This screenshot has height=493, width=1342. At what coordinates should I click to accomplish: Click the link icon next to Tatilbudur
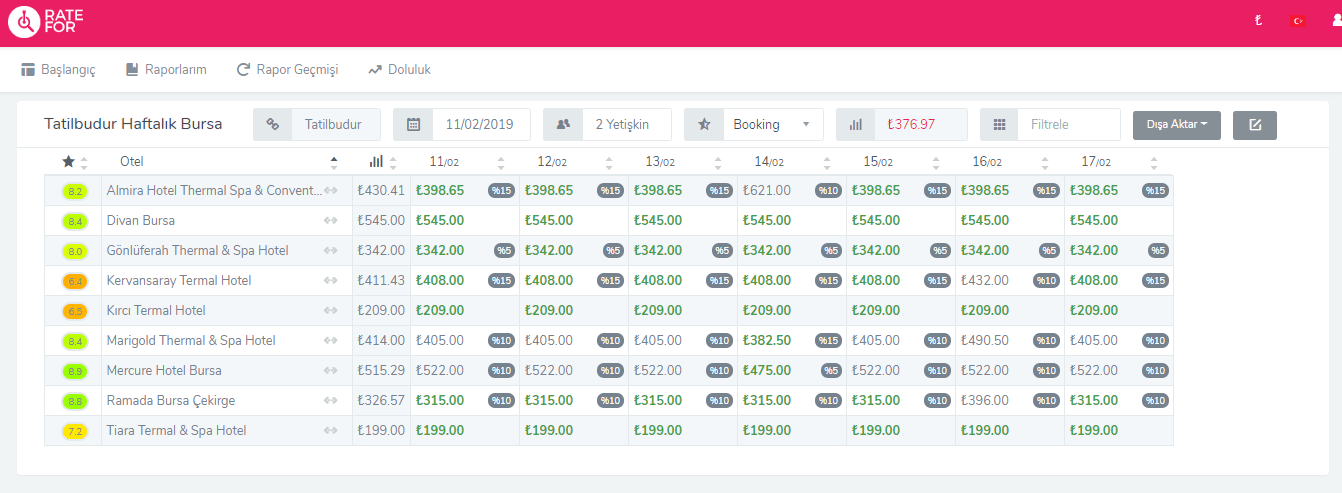pyautogui.click(x=272, y=125)
